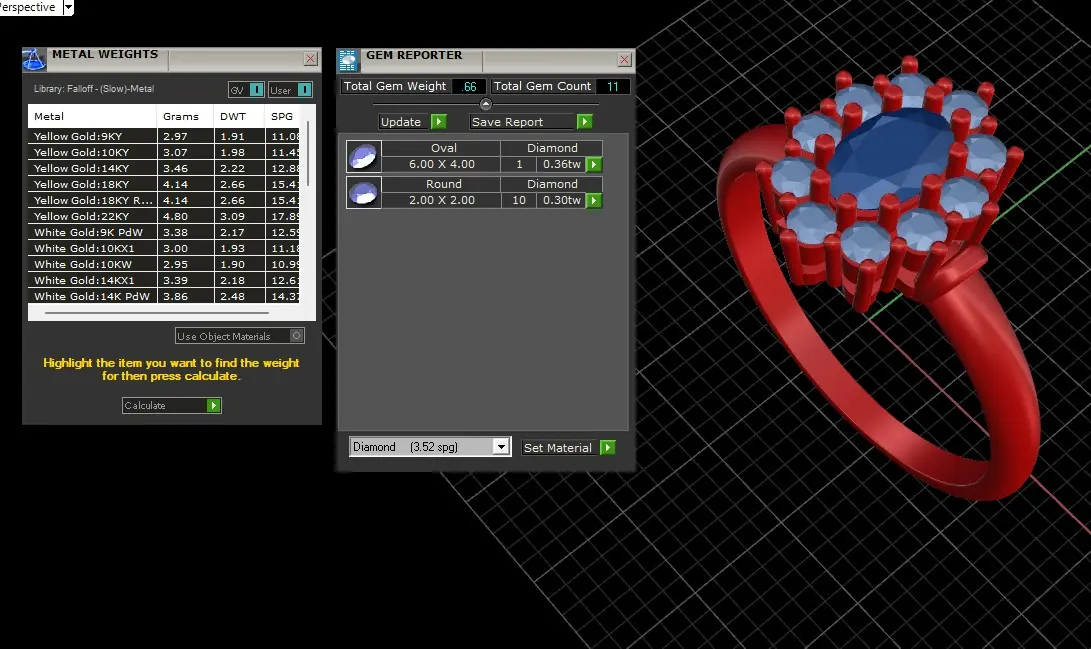The height and width of the screenshot is (649, 1091).
Task: Select the Yellow Gold:18KY R... row
Action: click(164, 200)
